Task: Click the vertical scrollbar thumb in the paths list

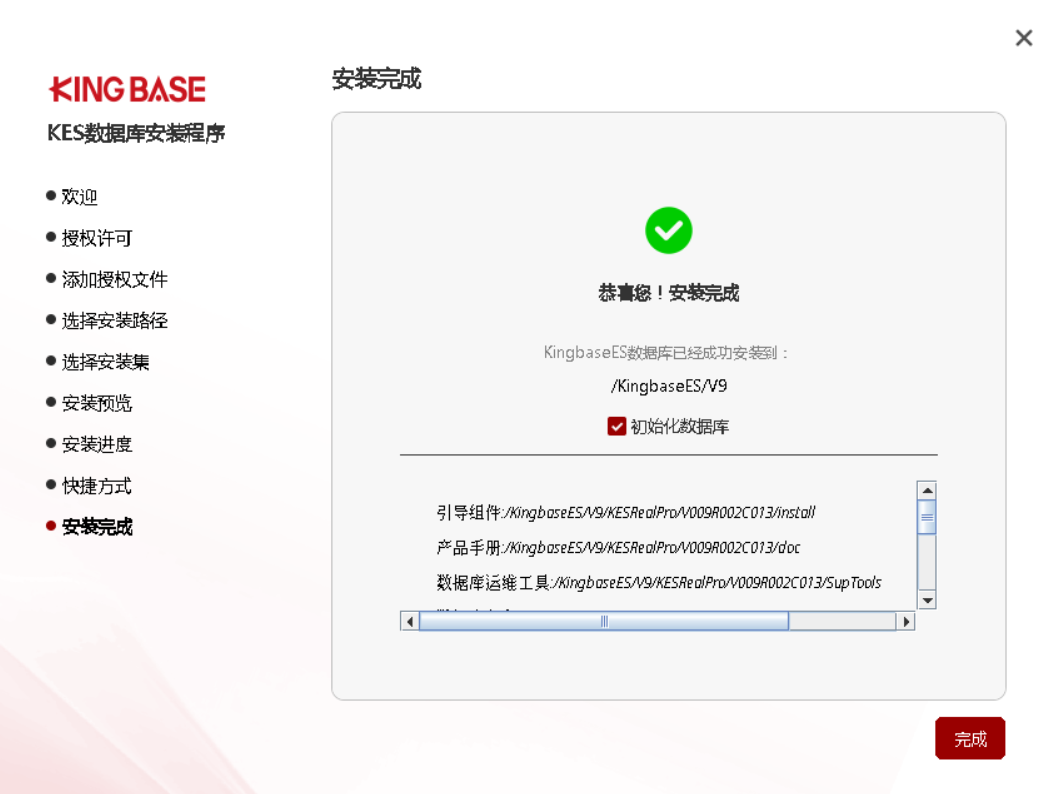Action: point(926,518)
